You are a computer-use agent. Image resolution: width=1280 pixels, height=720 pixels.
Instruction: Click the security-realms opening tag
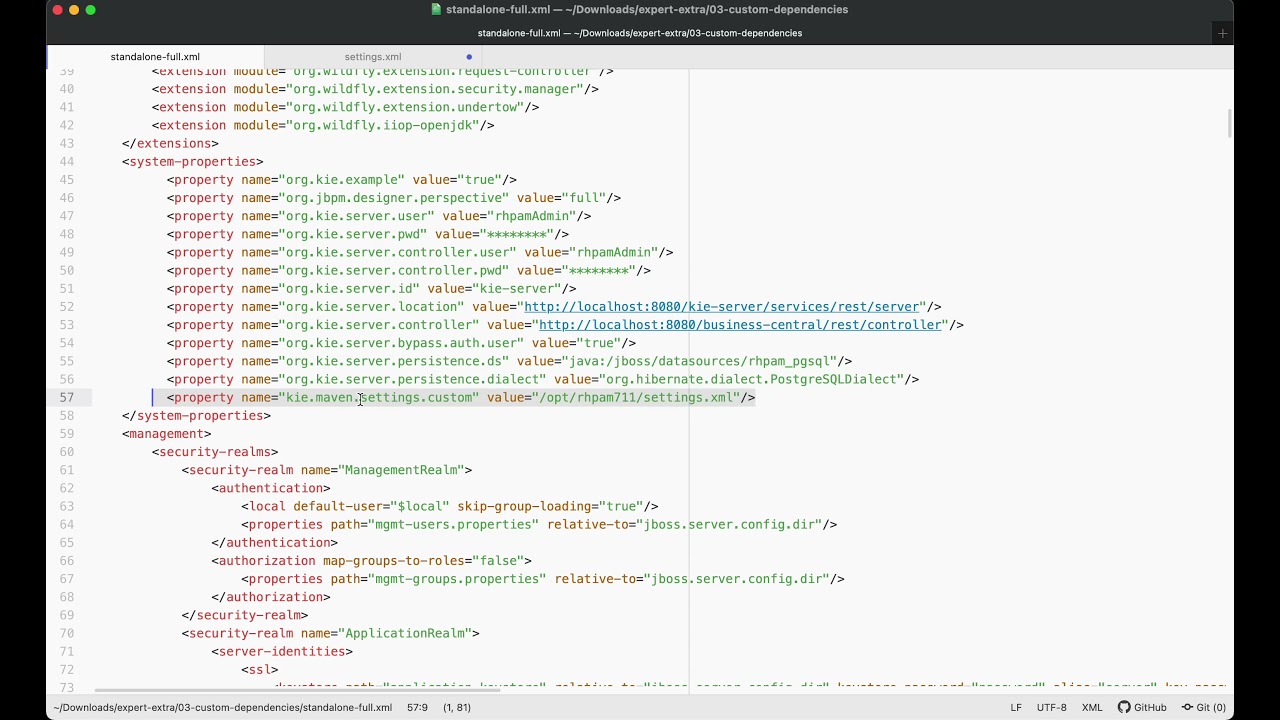[215, 452]
